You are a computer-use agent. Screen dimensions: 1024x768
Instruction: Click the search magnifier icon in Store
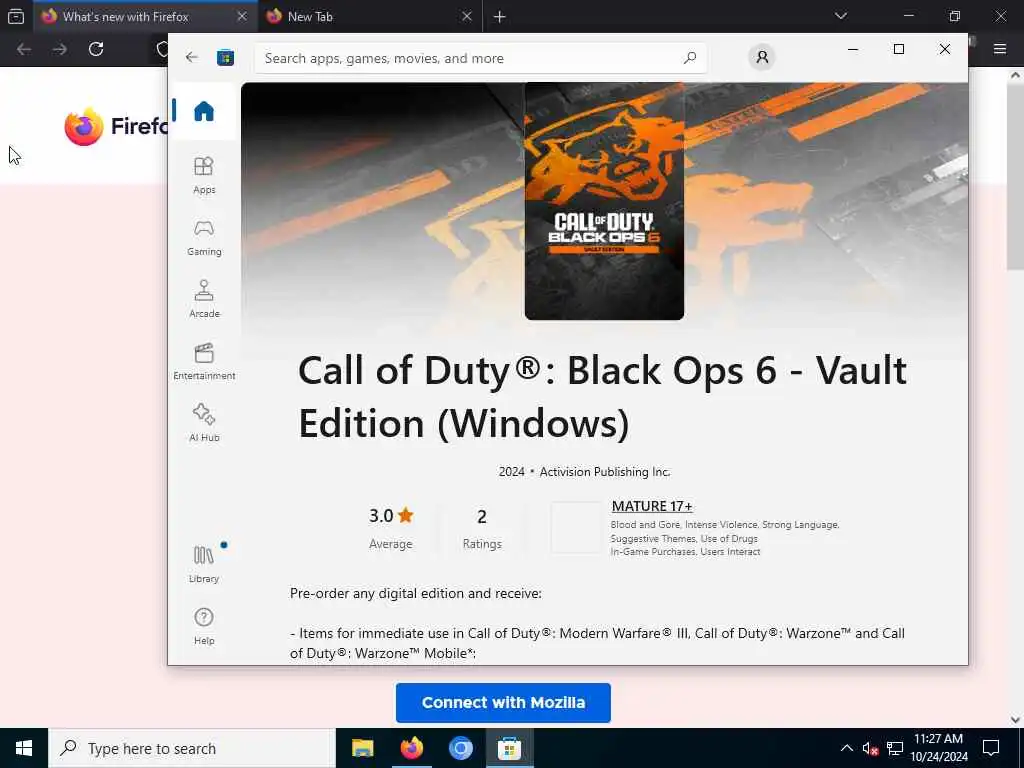point(690,58)
